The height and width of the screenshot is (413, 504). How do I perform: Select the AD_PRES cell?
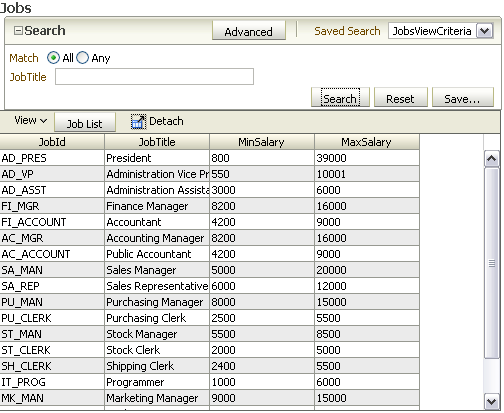[52, 158]
